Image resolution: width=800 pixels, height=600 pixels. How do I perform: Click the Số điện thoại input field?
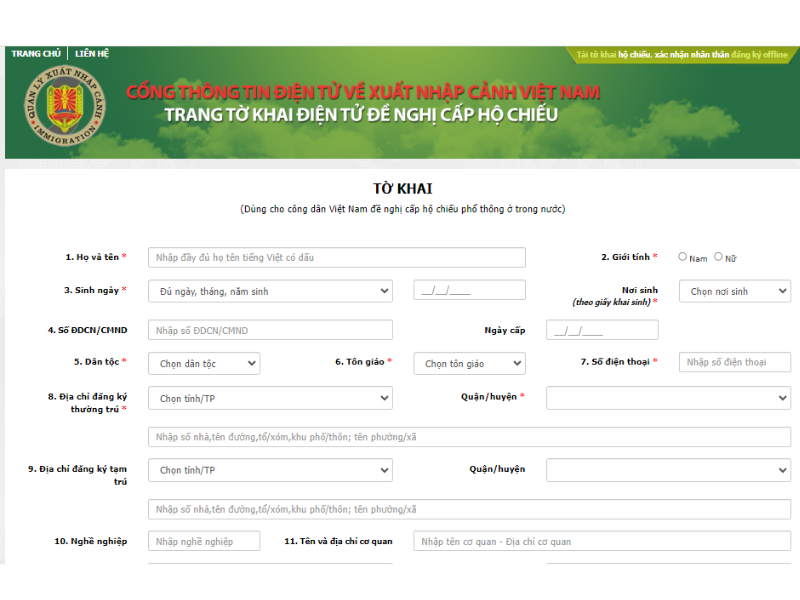coord(734,362)
